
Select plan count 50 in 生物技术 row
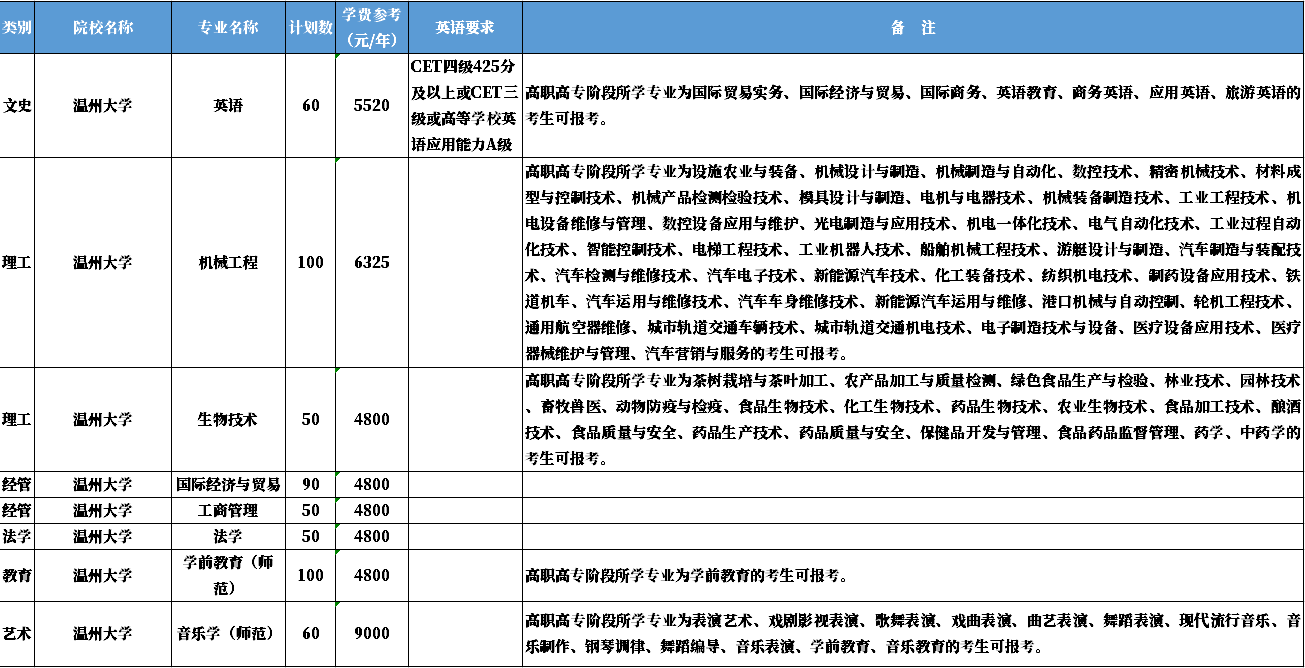coord(311,420)
